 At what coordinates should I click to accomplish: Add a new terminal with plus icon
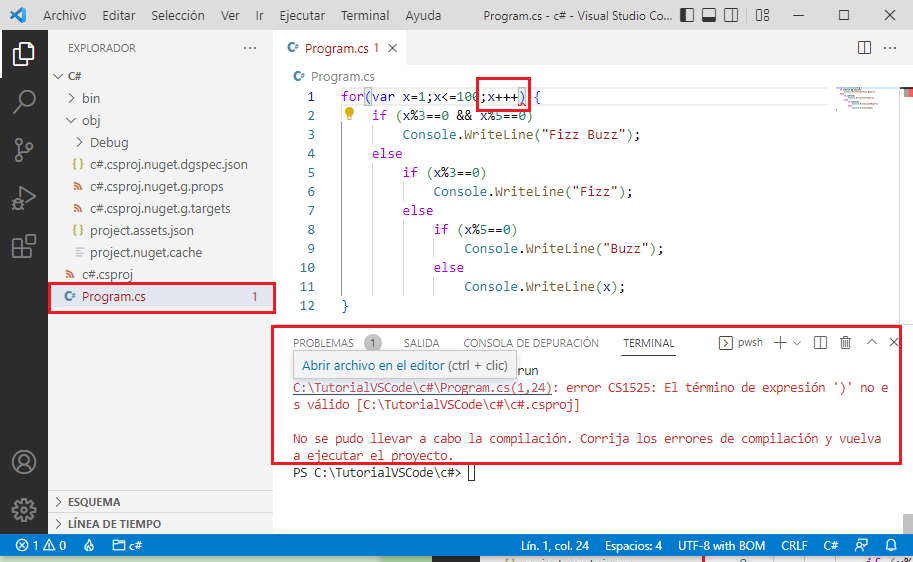pos(780,342)
